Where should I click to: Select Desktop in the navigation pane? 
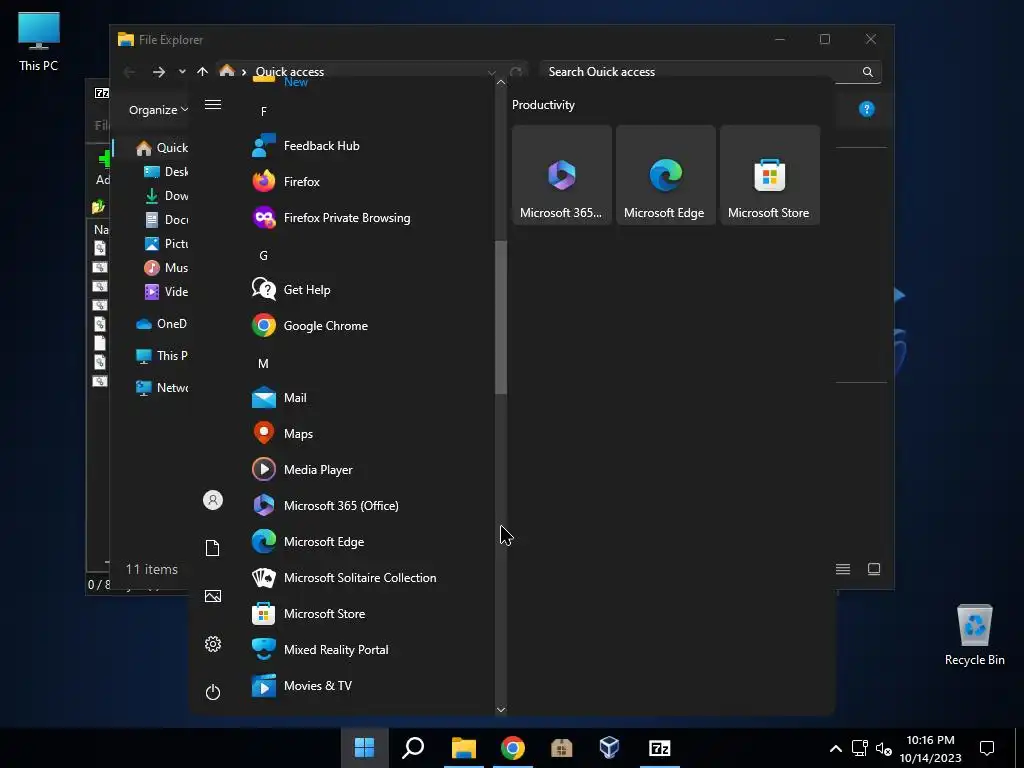pos(166,172)
